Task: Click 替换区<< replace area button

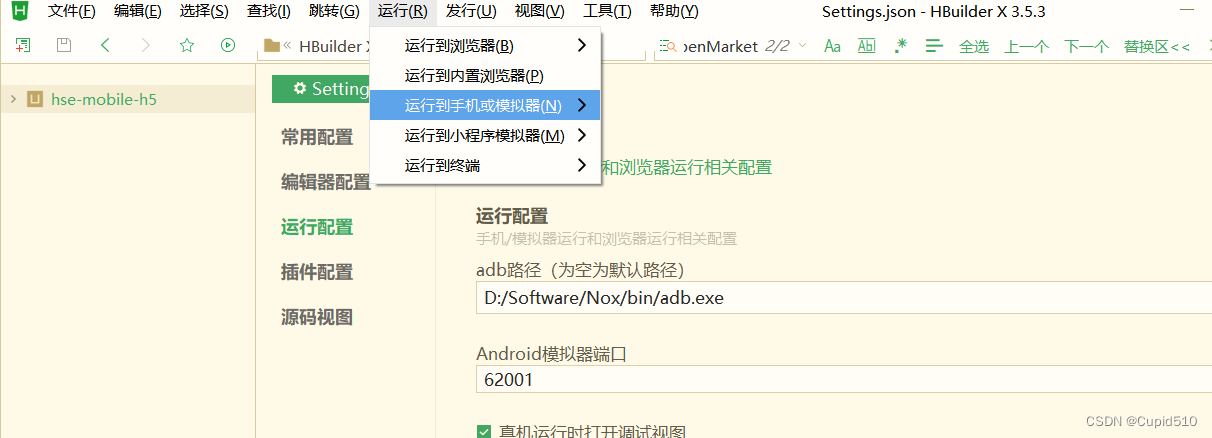Action: click(1157, 46)
